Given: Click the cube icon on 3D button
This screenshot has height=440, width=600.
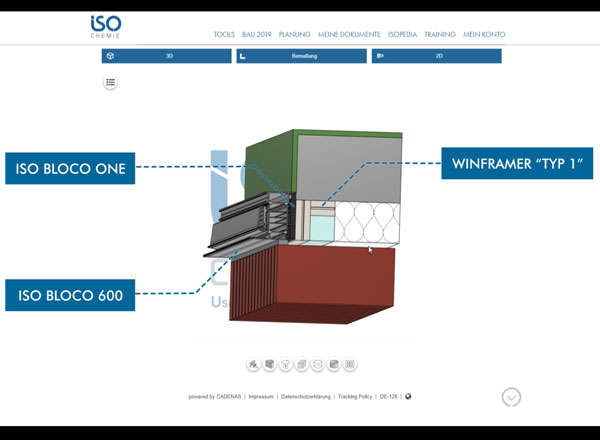Looking at the screenshot, I should [x=110, y=56].
